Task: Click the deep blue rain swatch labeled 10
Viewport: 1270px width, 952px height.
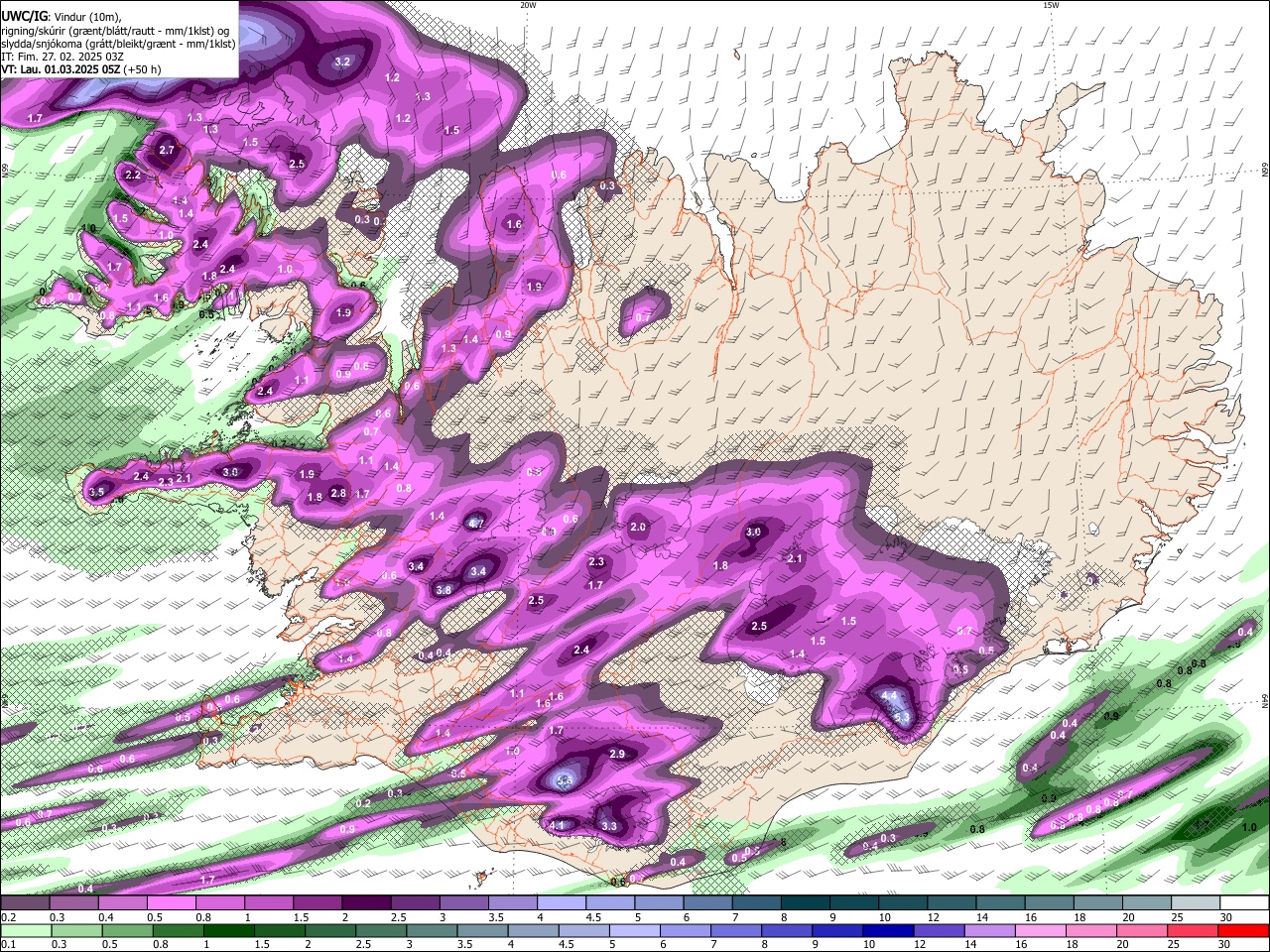Action: pos(887,930)
